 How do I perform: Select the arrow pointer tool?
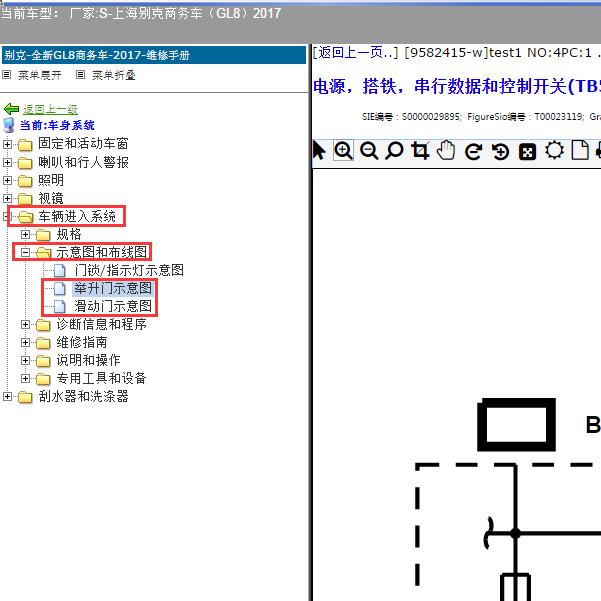pos(319,150)
